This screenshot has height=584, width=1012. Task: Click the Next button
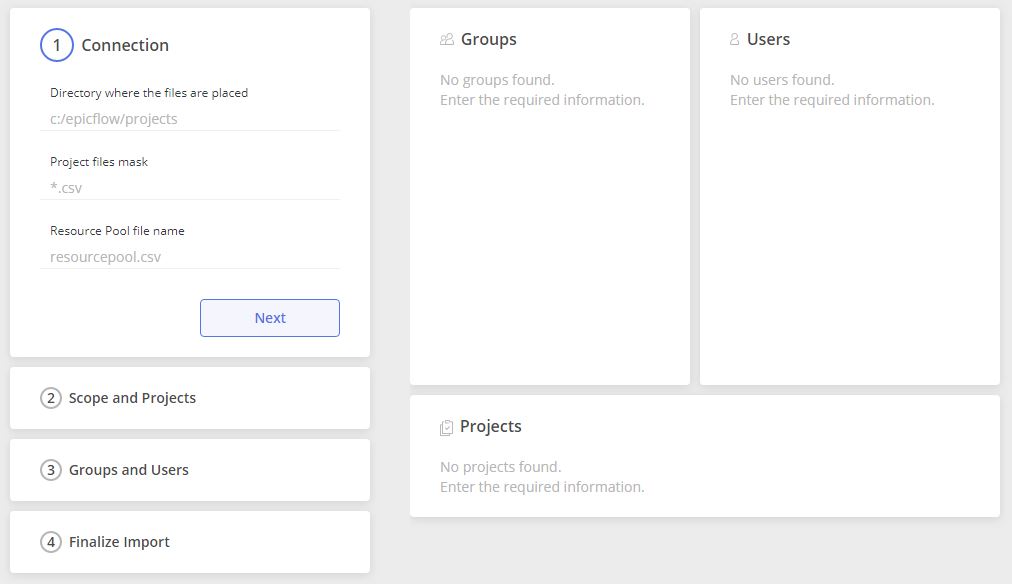(x=270, y=317)
